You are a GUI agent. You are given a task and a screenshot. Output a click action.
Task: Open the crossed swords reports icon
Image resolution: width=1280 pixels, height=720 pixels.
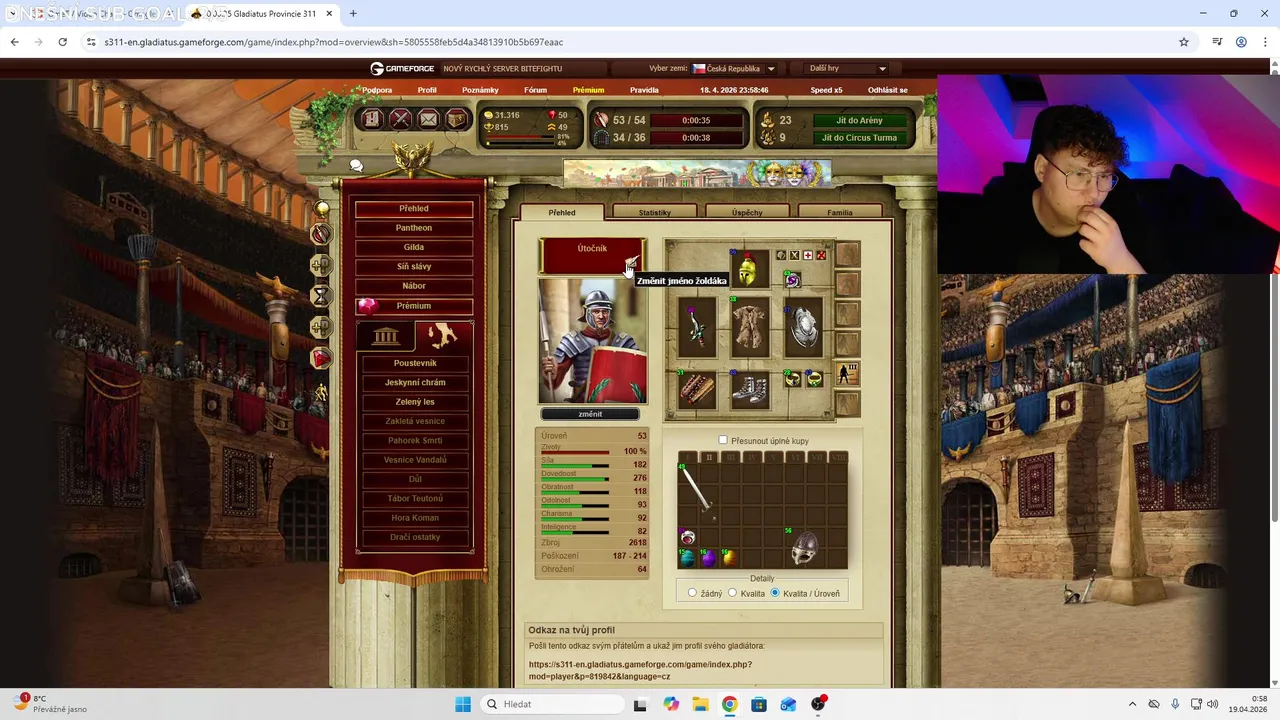(x=400, y=119)
